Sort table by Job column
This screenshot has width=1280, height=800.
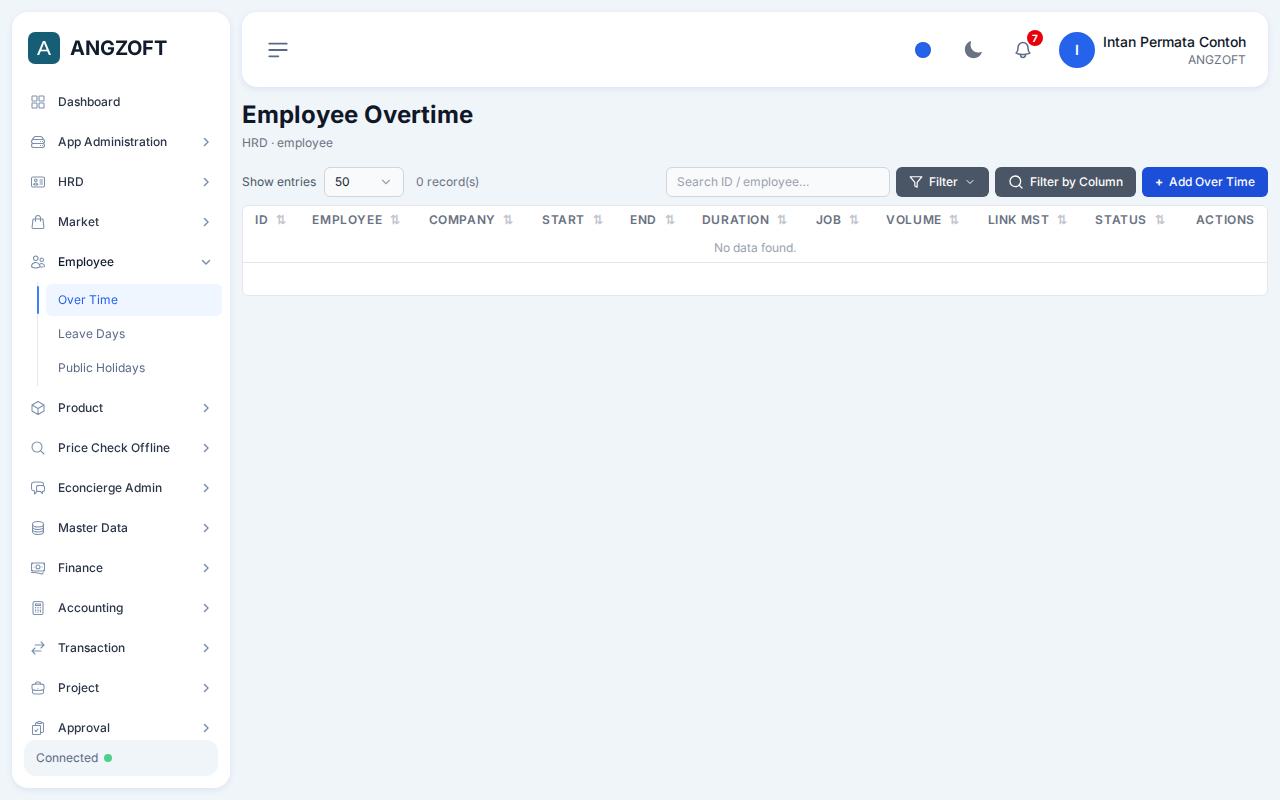coord(837,220)
